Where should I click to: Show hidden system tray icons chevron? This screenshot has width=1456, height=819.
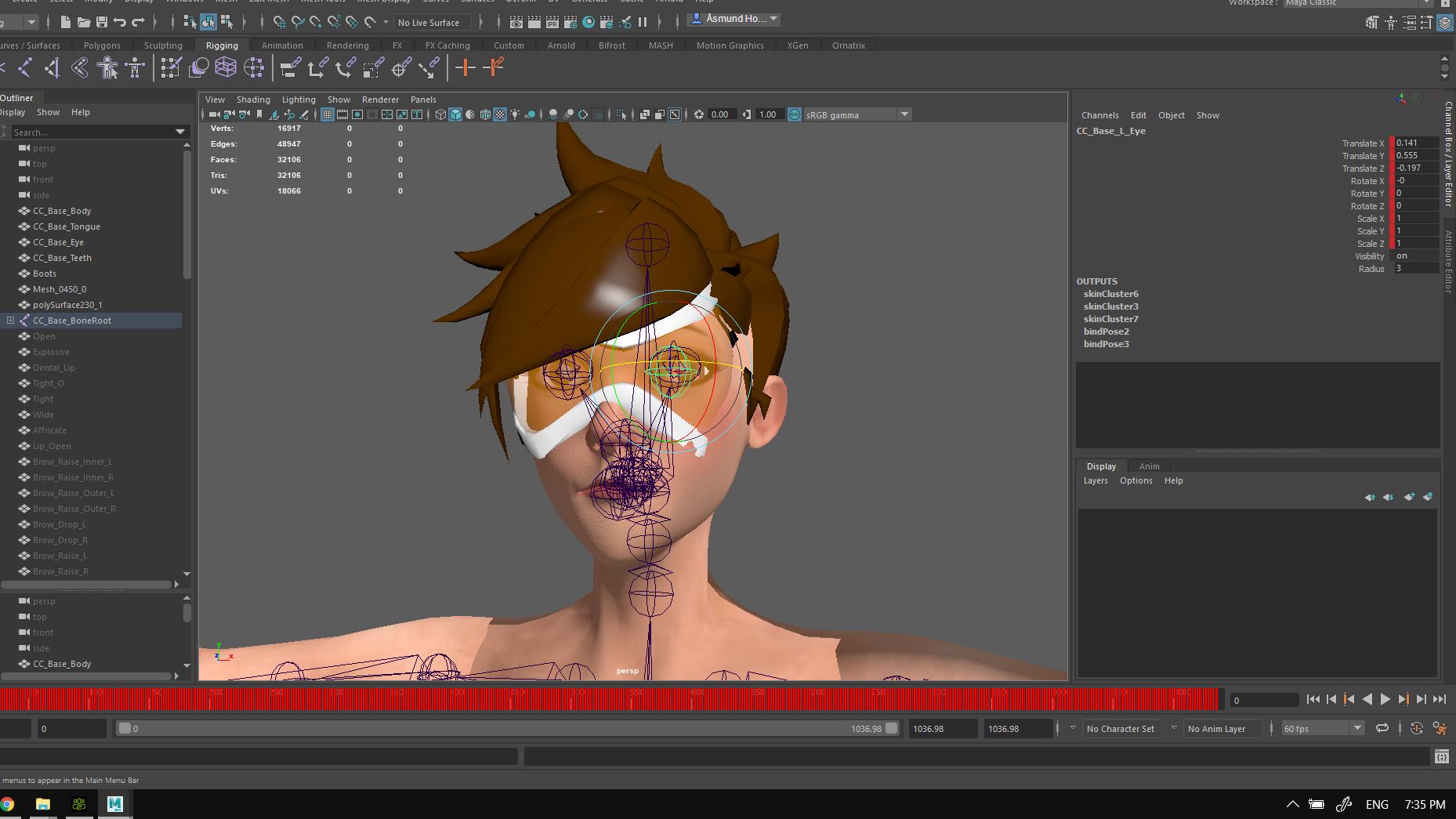[1293, 804]
